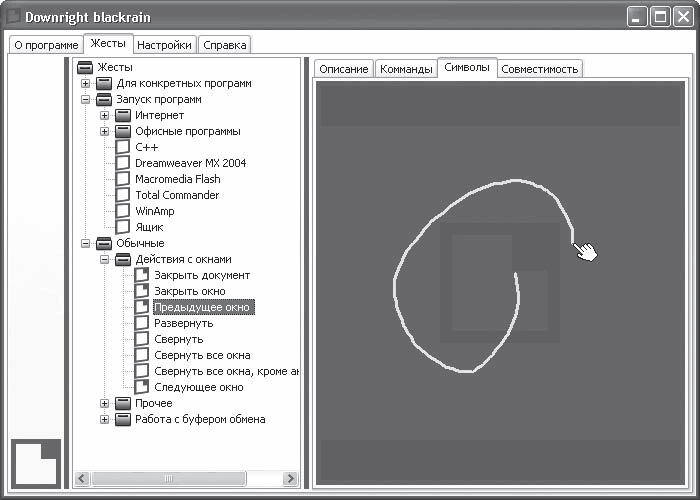The height and width of the screenshot is (500, 700).
Task: Click the gesture preview thumbnail at bottom left
Action: pos(36,463)
